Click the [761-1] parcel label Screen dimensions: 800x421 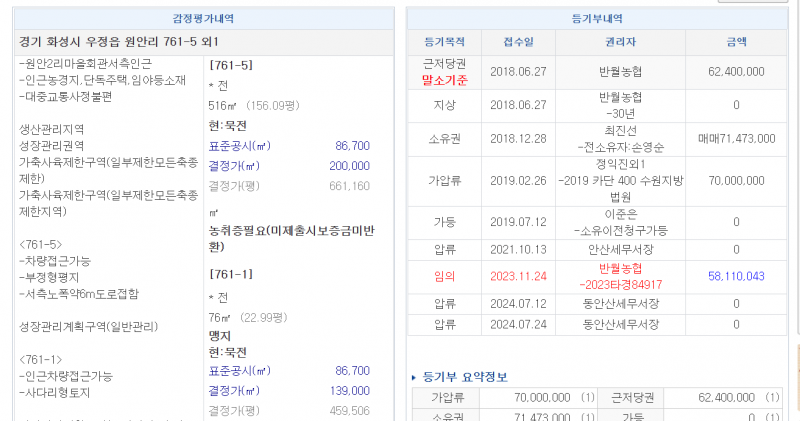pos(229,274)
